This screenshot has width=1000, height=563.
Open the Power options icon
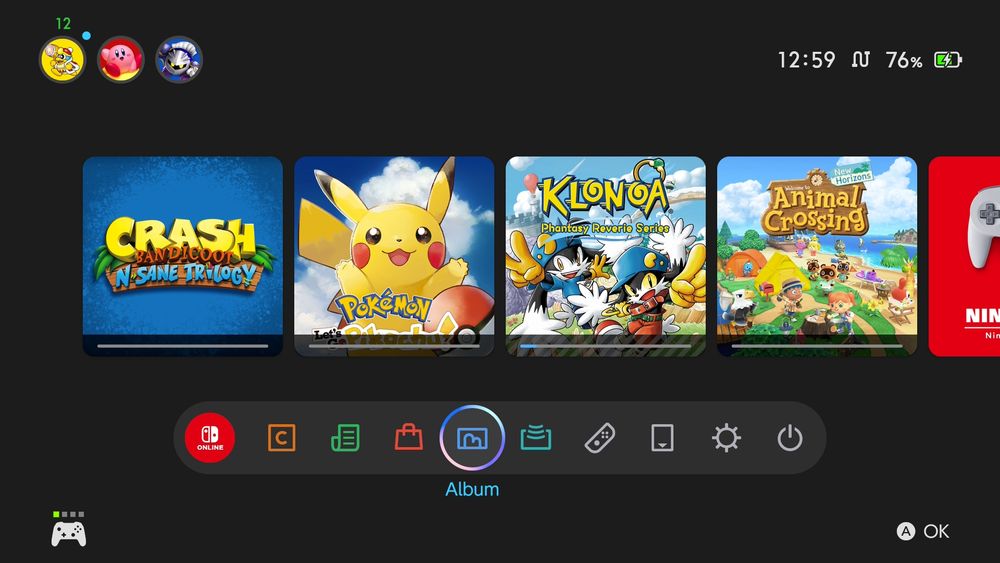coord(790,438)
